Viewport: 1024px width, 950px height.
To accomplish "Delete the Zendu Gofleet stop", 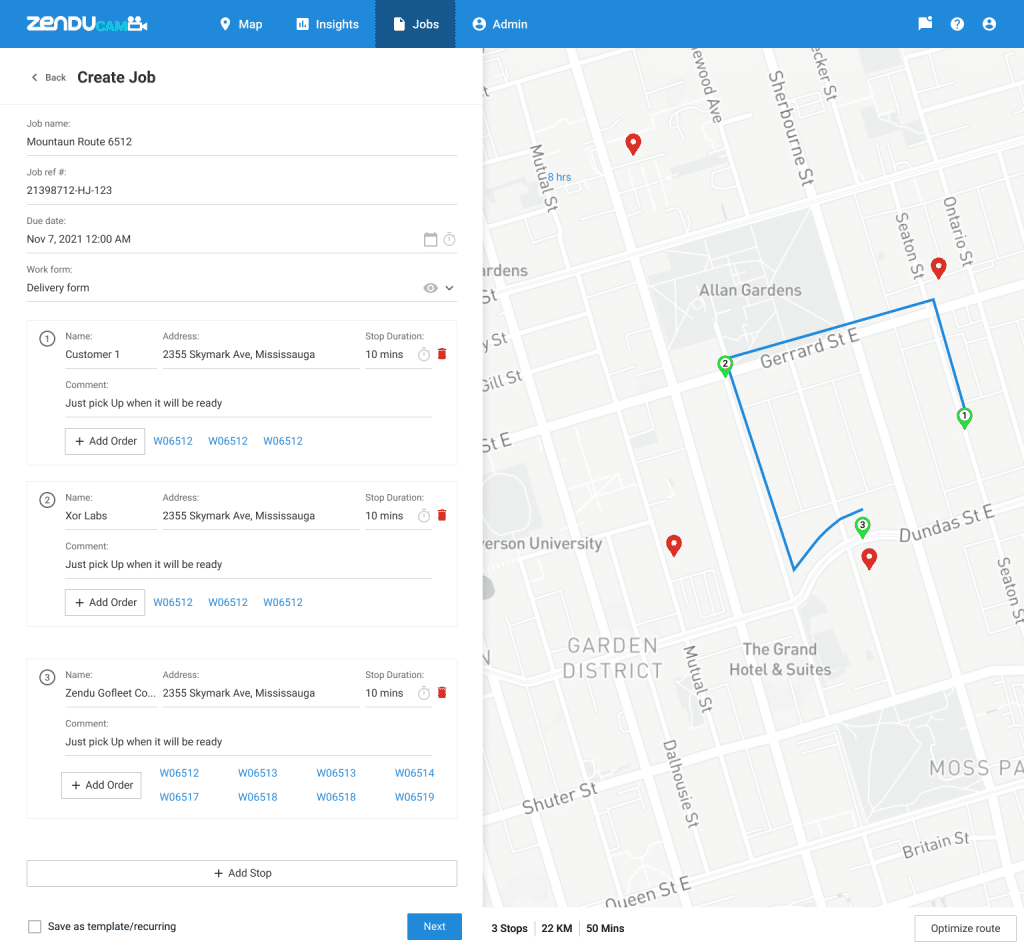I will pos(442,693).
